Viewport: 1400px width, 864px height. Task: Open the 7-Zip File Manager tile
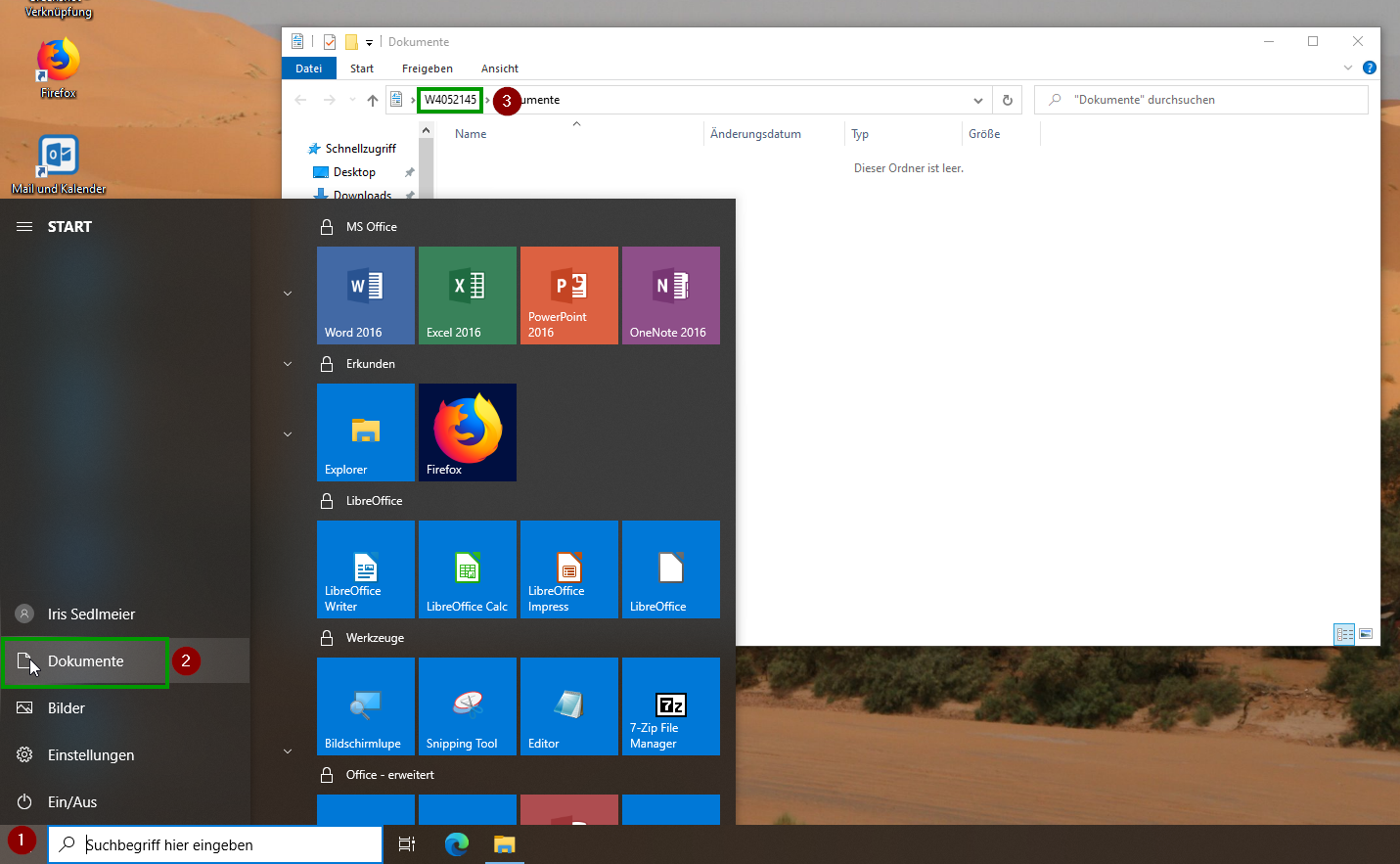click(x=671, y=706)
